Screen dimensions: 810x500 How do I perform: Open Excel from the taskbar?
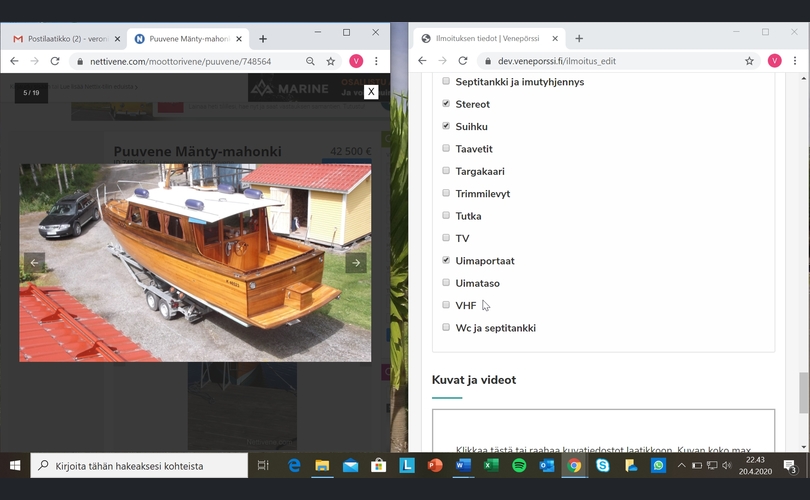pyautogui.click(x=491, y=465)
